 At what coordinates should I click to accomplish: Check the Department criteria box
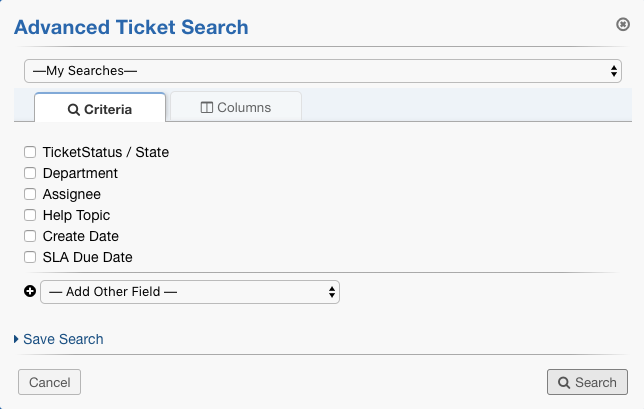point(30,173)
